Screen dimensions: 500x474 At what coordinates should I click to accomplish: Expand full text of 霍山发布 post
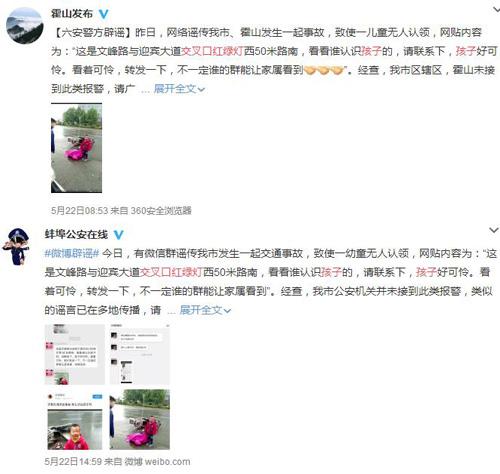pos(179,89)
